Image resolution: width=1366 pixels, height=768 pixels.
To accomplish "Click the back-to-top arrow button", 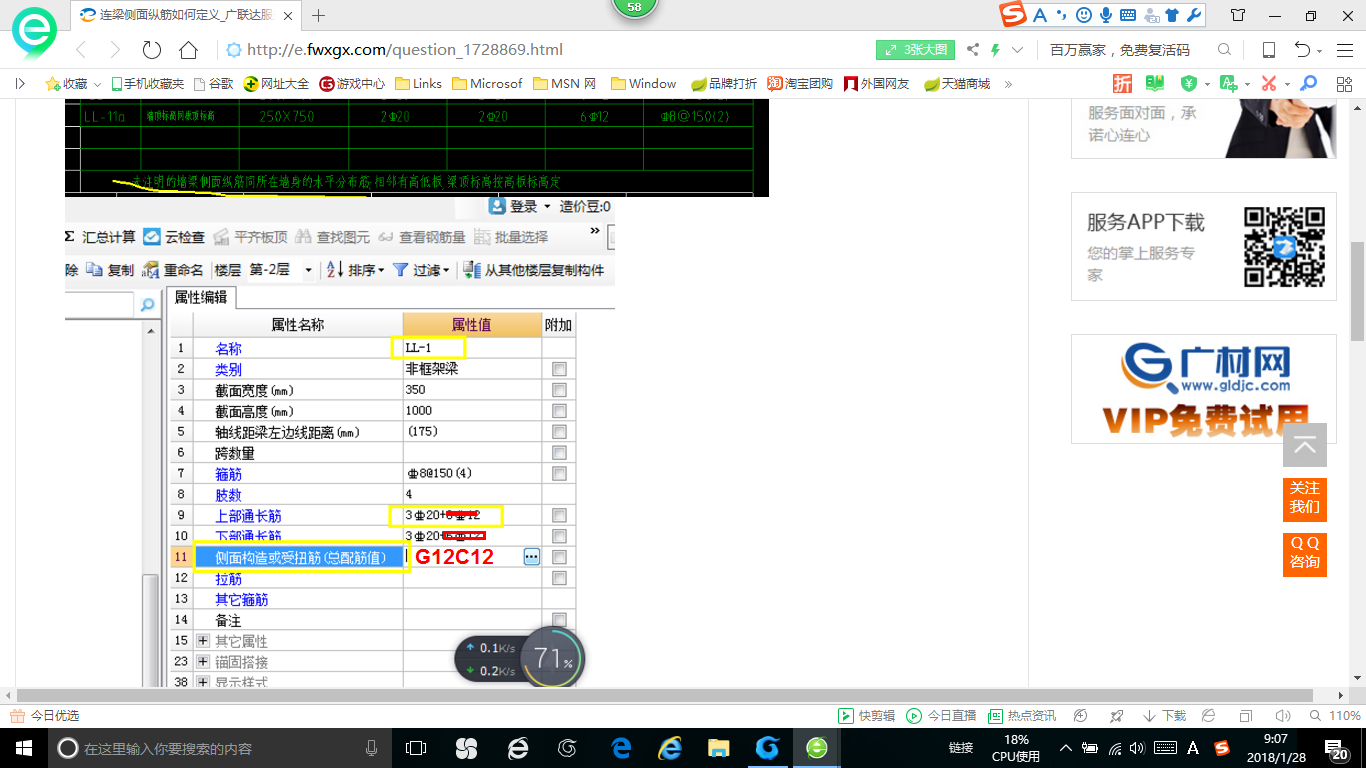I will coord(1305,445).
